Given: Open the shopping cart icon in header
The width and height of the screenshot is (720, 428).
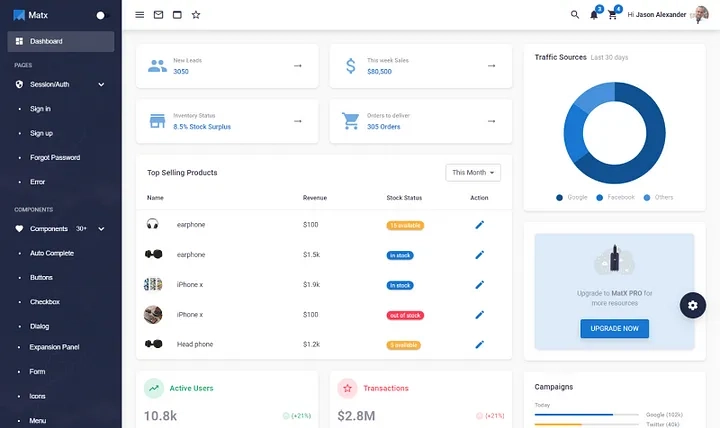Looking at the screenshot, I should point(612,15).
